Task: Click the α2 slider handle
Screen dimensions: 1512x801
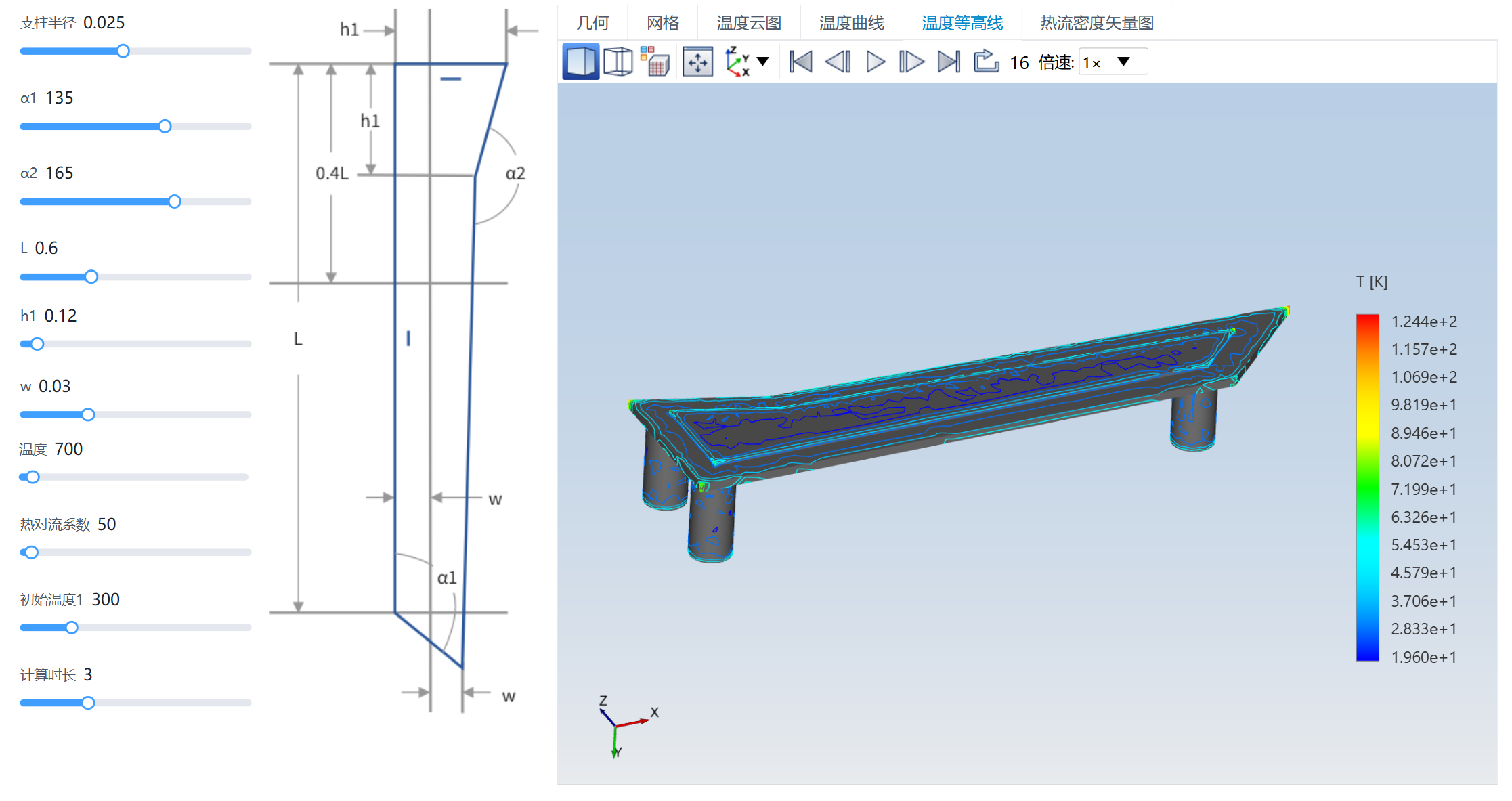Action: (175, 202)
